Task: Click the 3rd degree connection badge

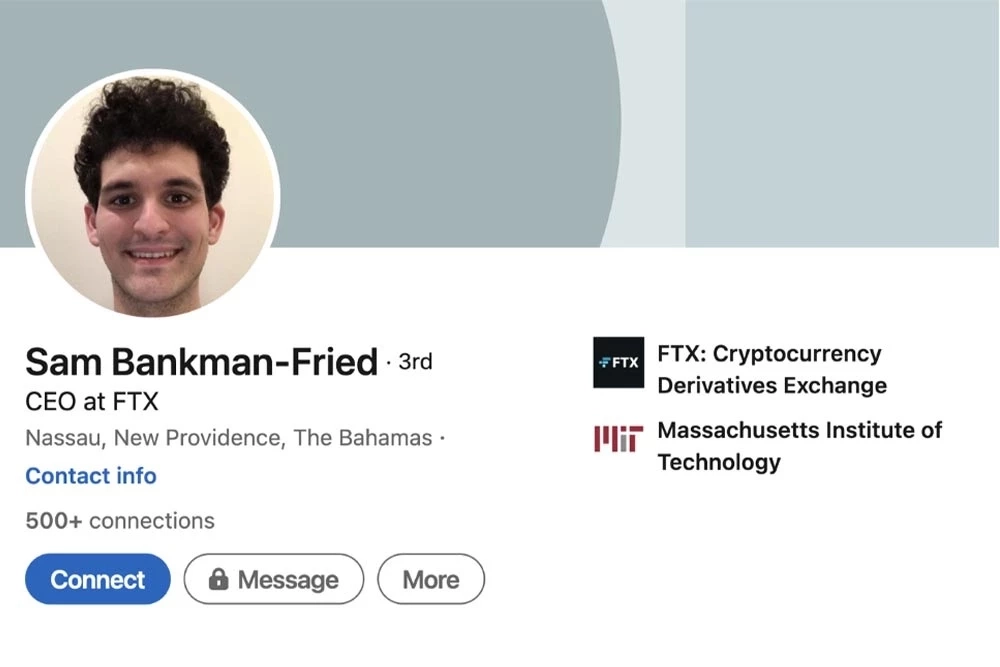Action: point(415,361)
